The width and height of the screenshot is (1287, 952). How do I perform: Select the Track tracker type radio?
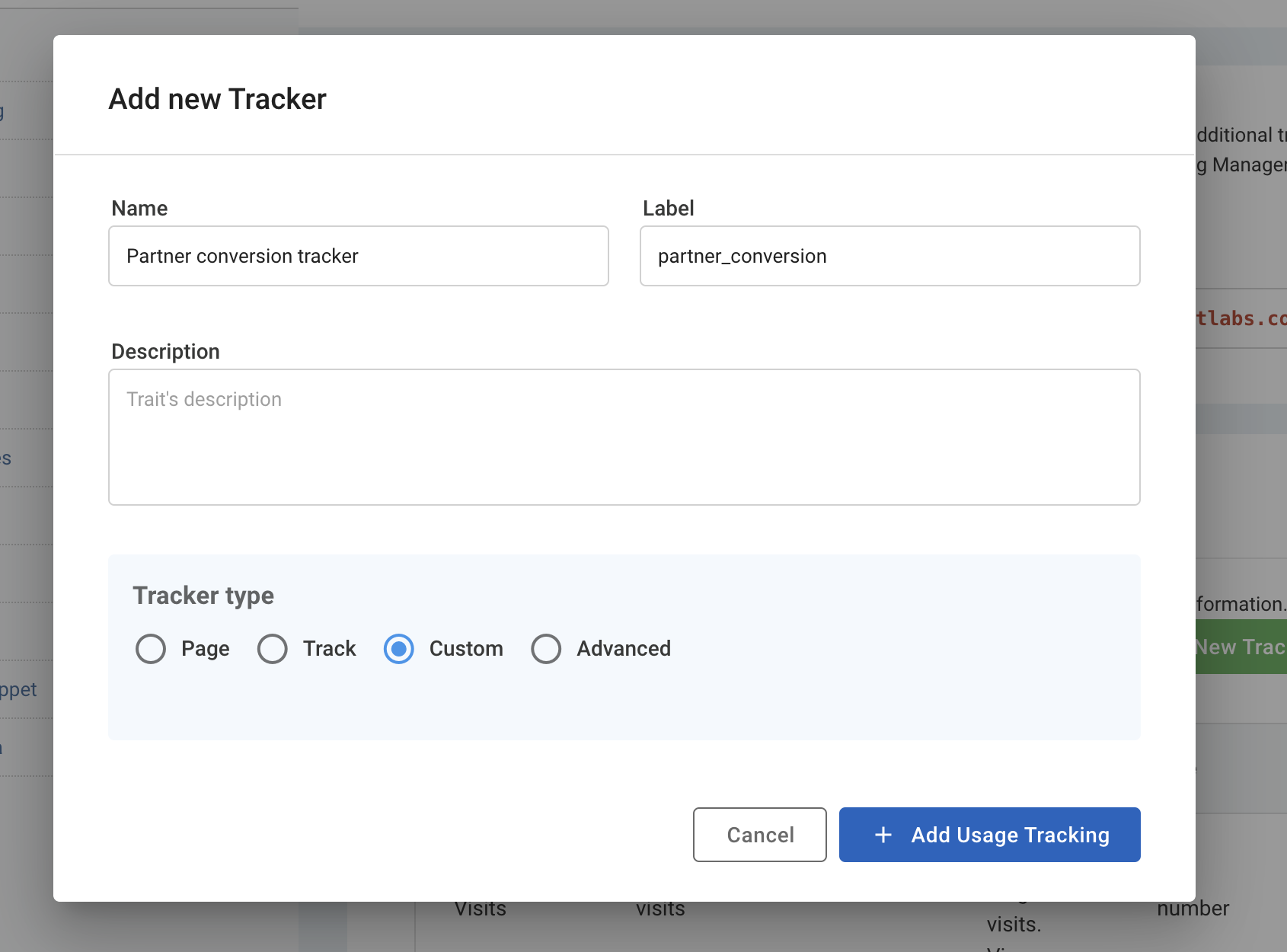(x=273, y=649)
